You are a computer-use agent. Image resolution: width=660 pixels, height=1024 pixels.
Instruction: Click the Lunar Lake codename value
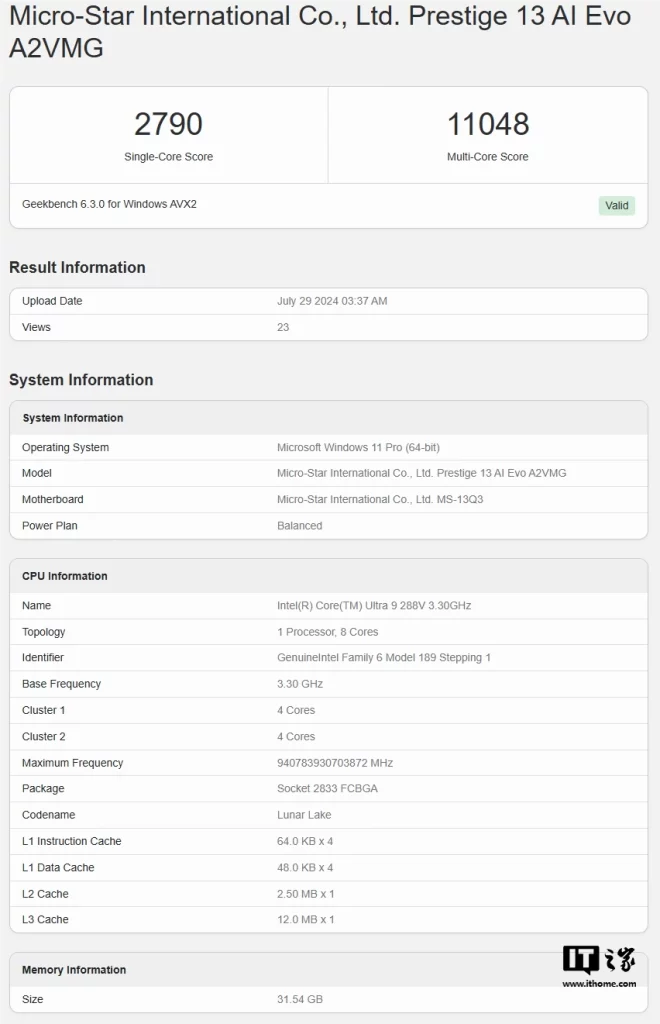coord(304,815)
